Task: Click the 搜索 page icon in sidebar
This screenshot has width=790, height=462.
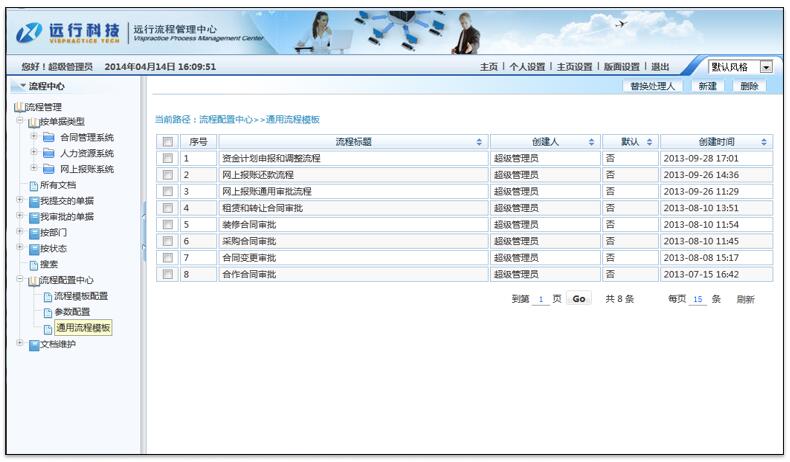Action: coord(33,264)
